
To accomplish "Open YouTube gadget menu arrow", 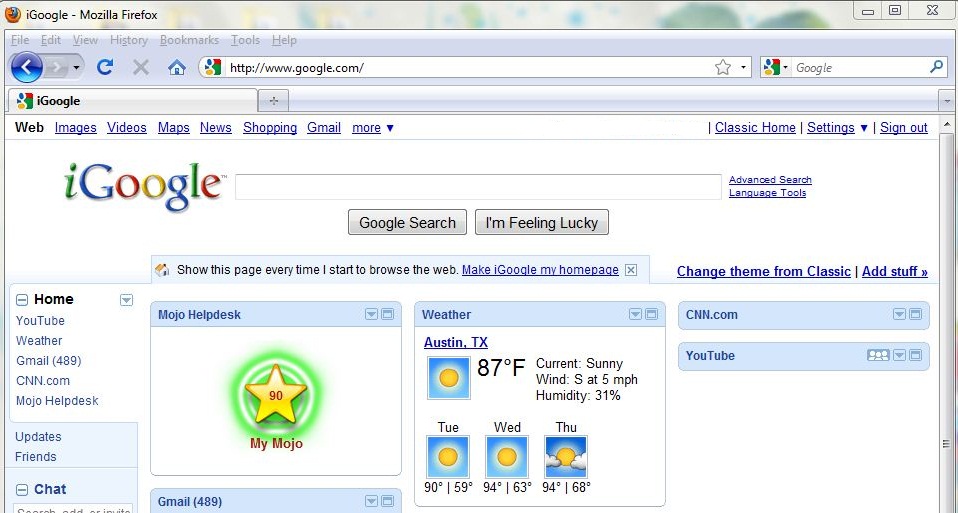I will tap(899, 355).
